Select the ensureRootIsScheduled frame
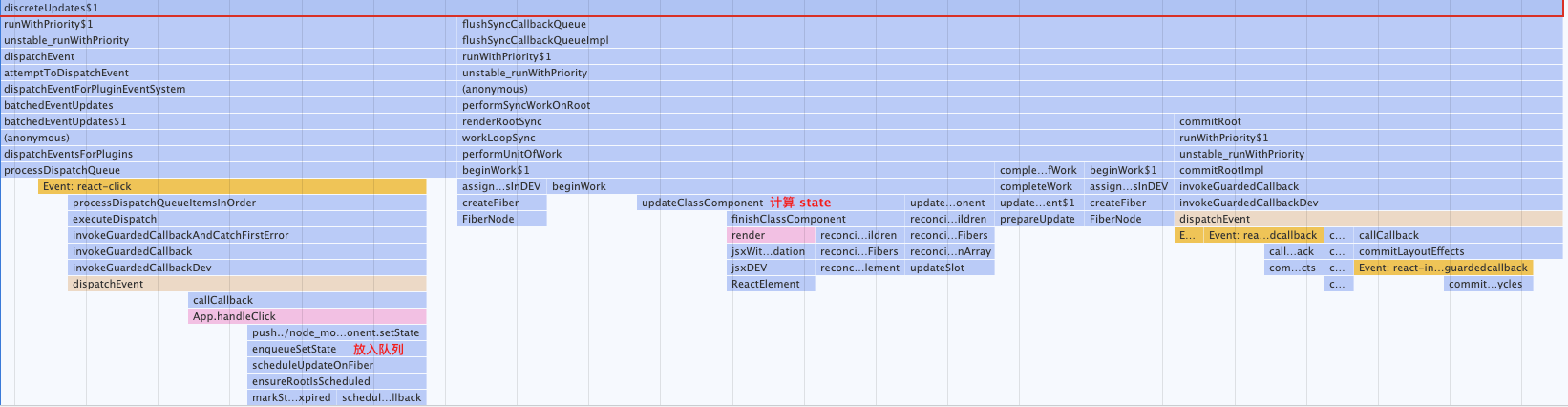1568x407 pixels. click(337, 381)
